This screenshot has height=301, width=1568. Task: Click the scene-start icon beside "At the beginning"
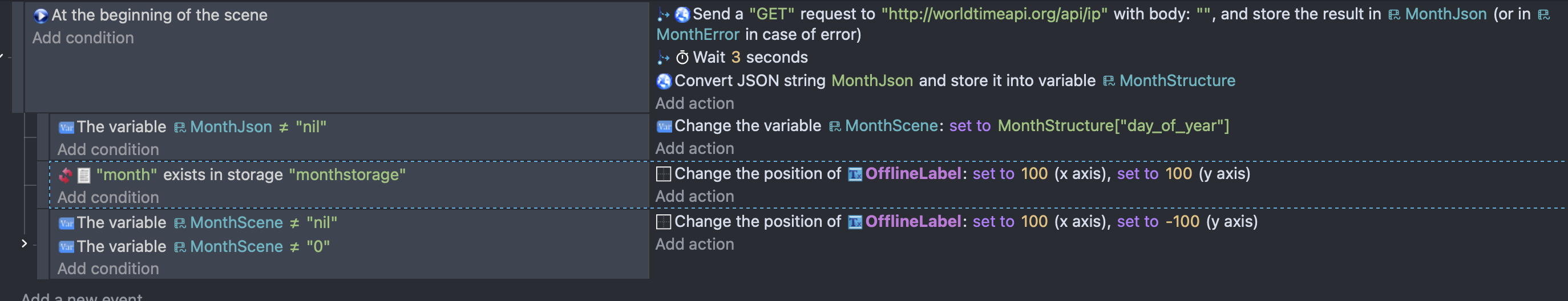click(40, 15)
